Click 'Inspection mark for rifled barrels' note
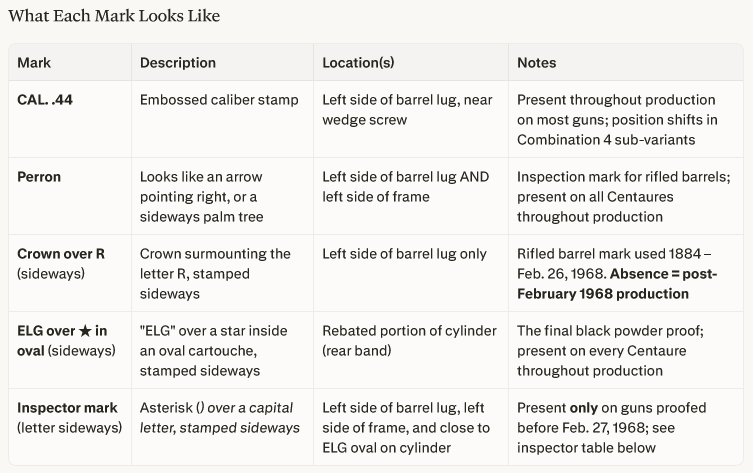Image resolution: width=753 pixels, height=473 pixels. [623, 177]
